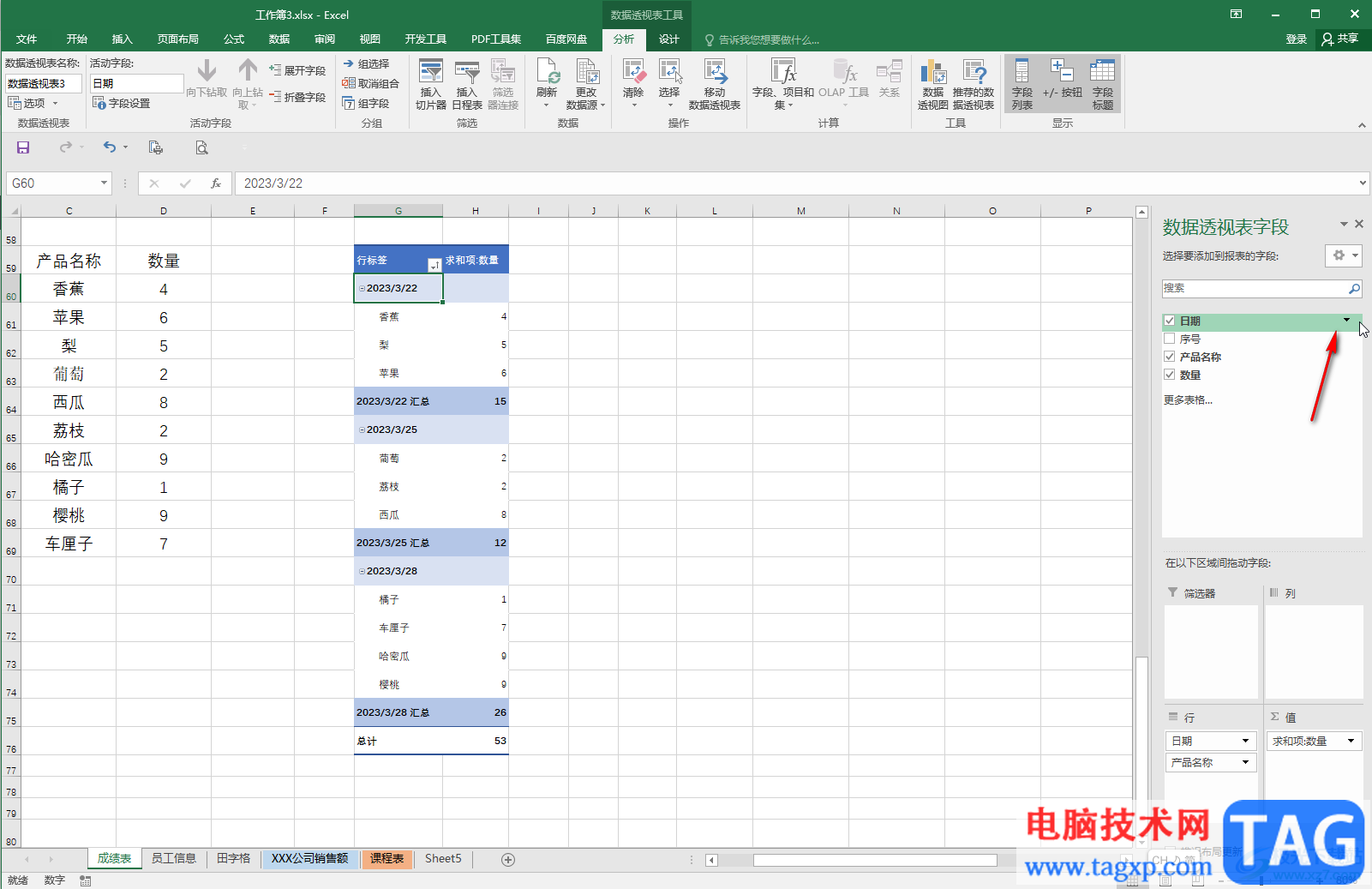Click Move PivotTable icon
1372x889 pixels.
(715, 84)
